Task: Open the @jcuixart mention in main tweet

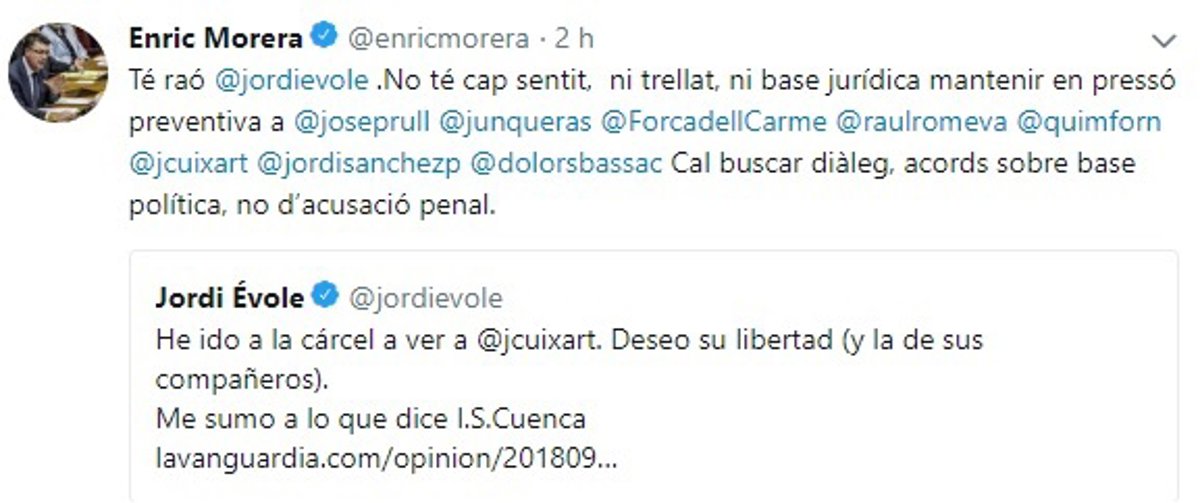Action: click(x=189, y=164)
